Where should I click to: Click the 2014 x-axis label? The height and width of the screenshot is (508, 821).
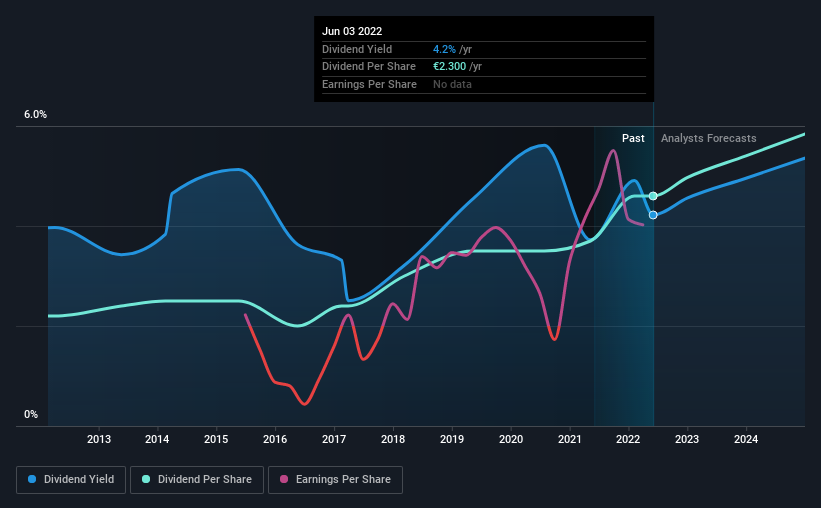[x=157, y=439]
